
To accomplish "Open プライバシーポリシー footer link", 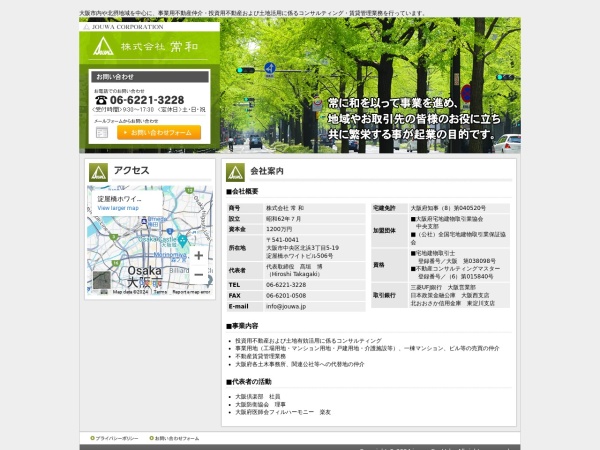I will click(117, 438).
